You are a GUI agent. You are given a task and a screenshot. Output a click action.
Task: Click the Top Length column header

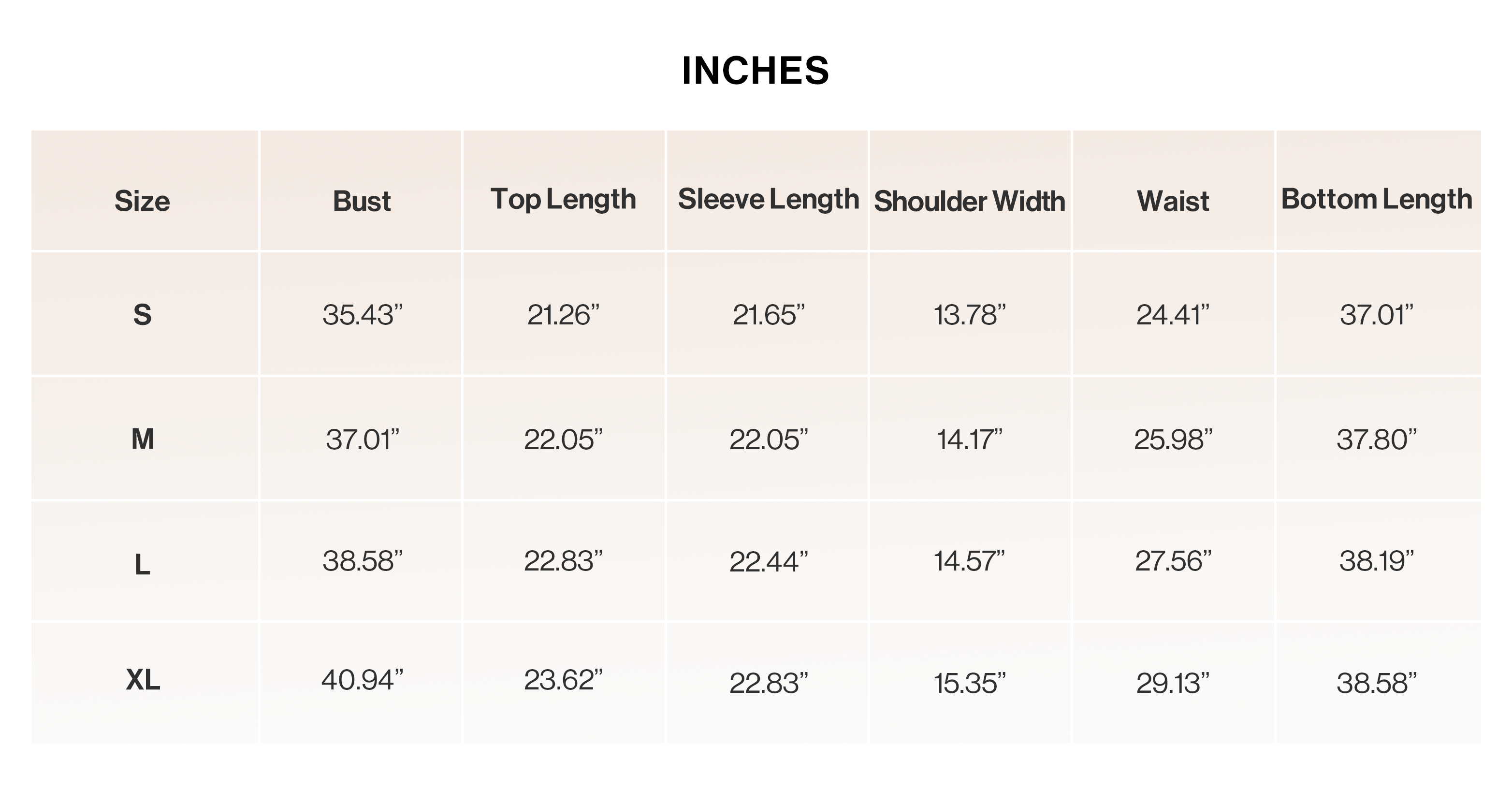[564, 200]
